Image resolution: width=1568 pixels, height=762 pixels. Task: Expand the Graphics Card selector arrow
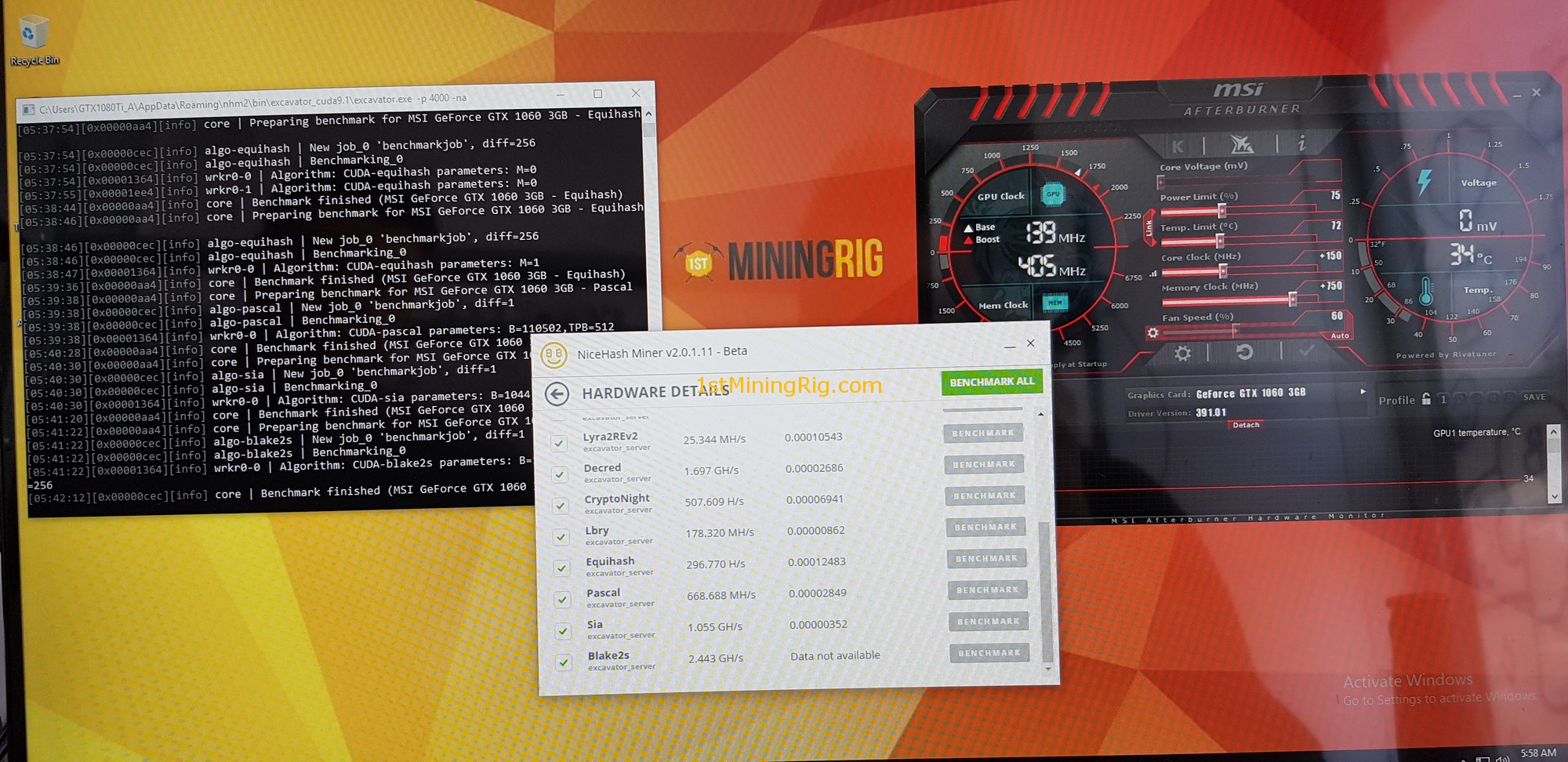(1363, 391)
